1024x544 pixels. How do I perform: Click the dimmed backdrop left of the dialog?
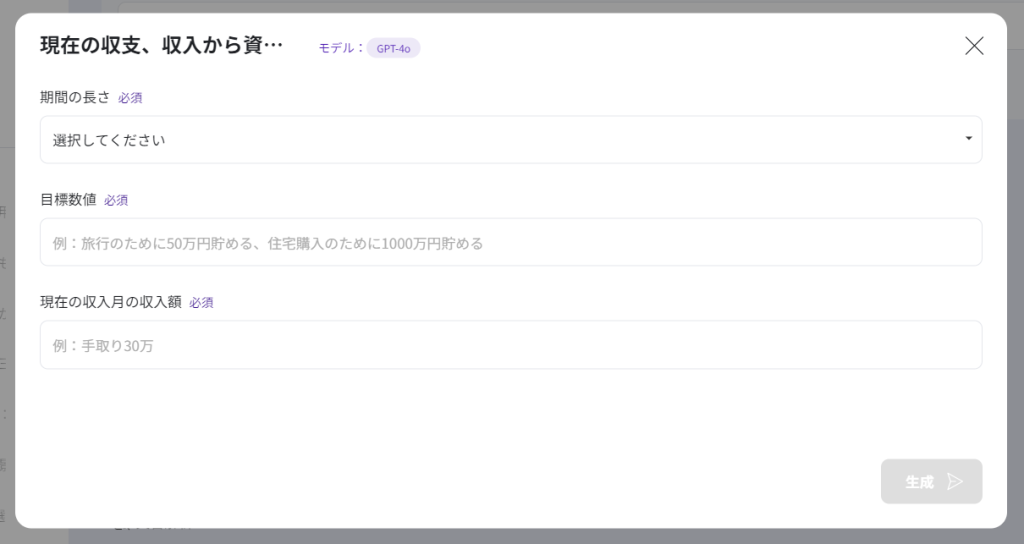coord(6,300)
